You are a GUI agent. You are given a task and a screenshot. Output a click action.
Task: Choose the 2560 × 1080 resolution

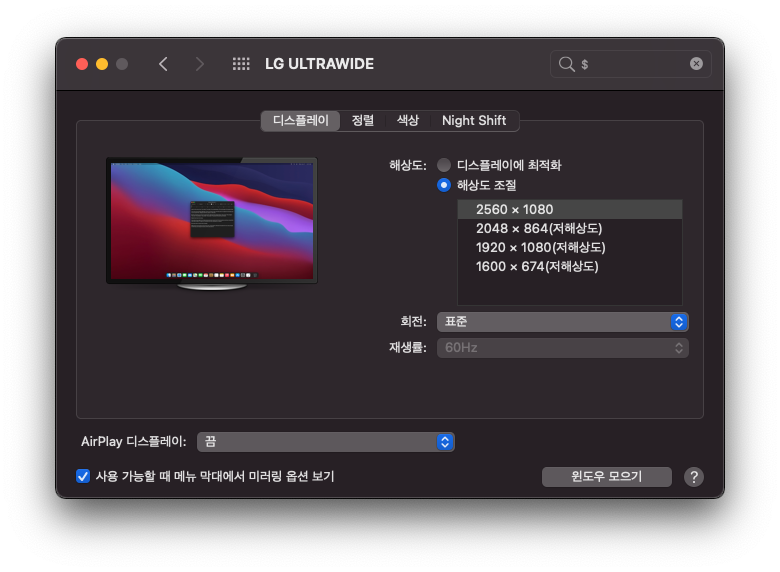click(x=570, y=209)
